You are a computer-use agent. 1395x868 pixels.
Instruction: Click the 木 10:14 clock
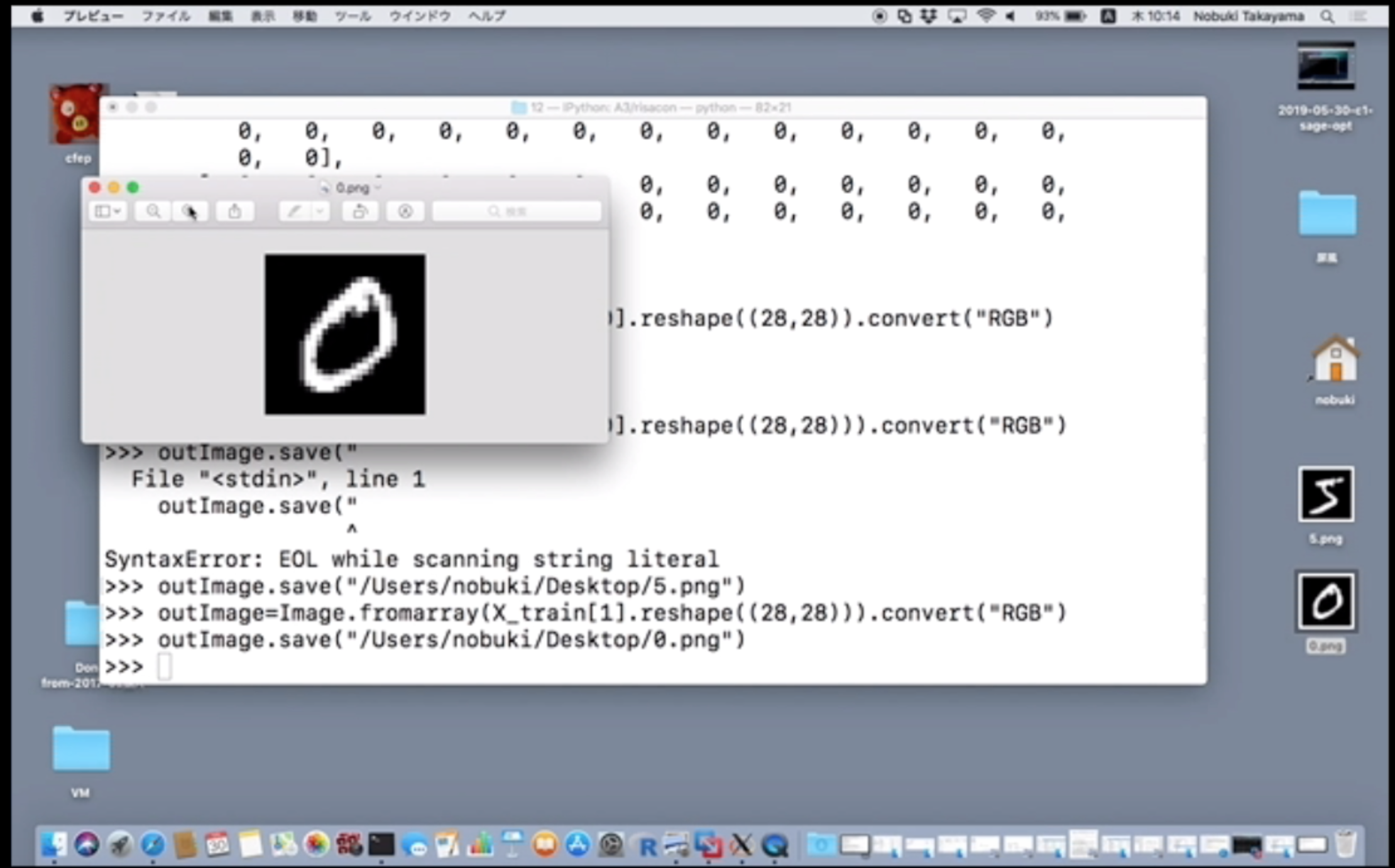pos(1155,16)
